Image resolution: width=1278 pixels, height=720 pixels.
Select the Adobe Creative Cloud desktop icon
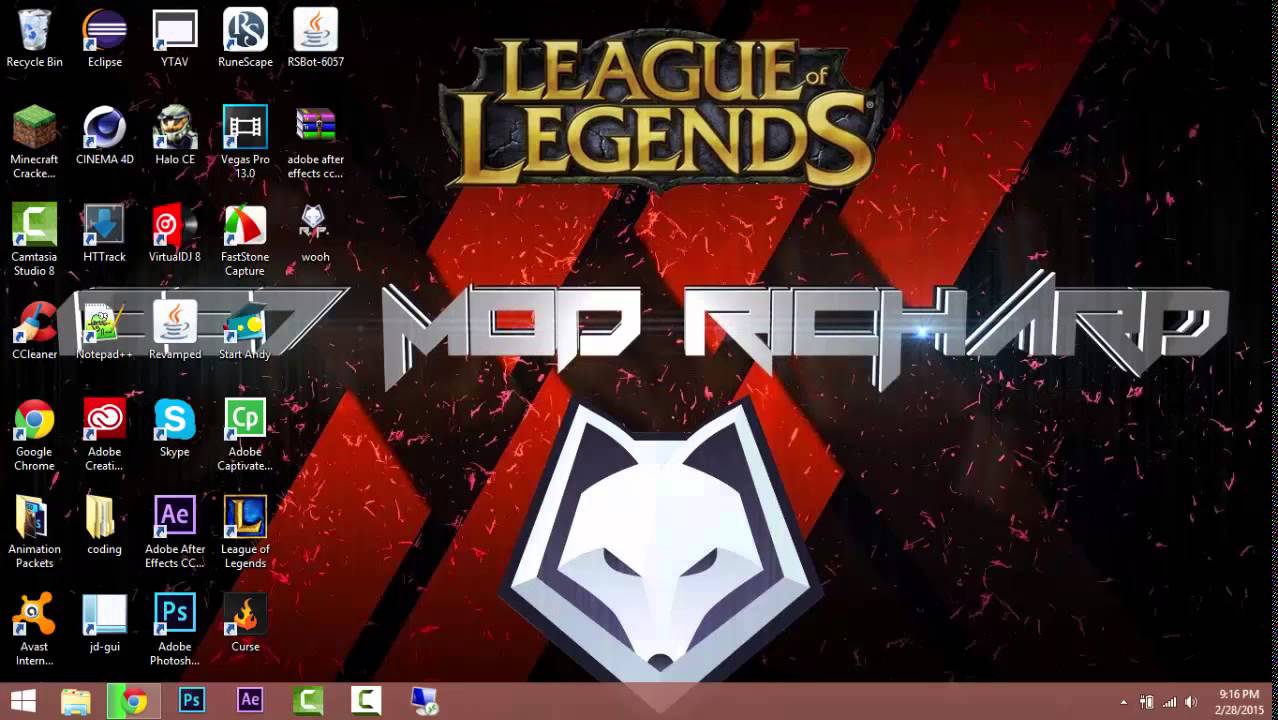104,435
